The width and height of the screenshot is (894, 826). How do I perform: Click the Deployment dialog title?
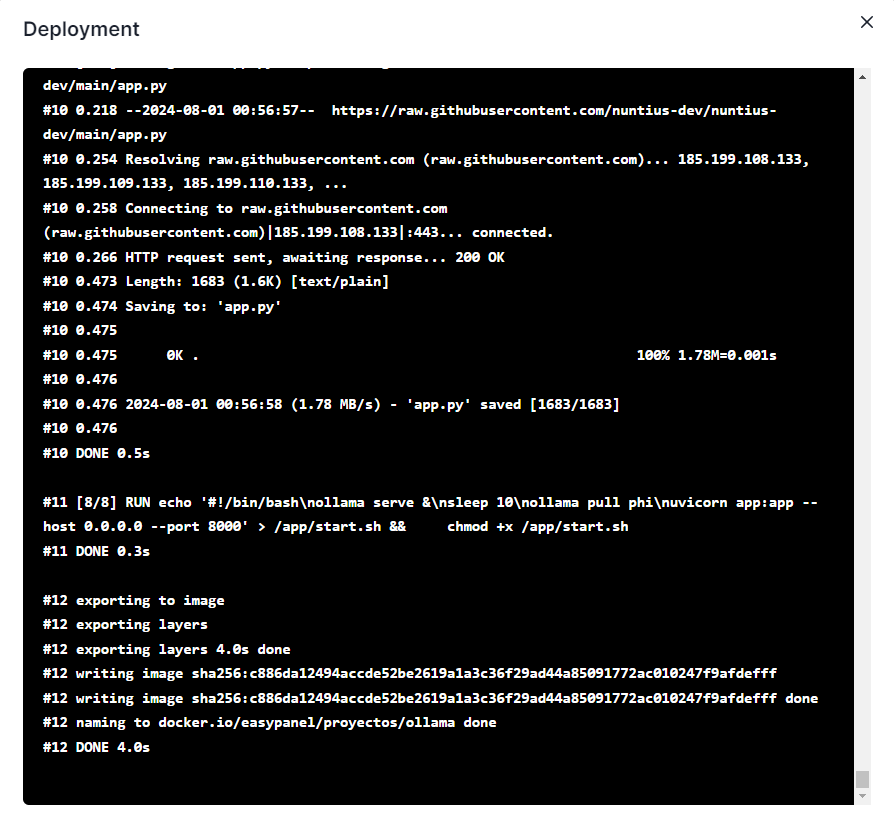(x=81, y=29)
